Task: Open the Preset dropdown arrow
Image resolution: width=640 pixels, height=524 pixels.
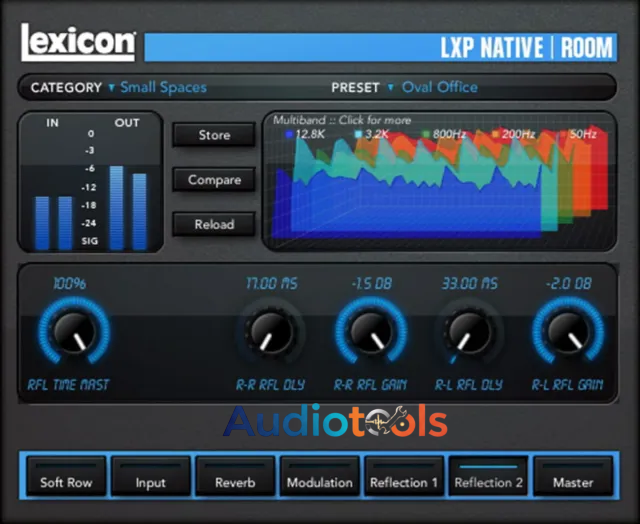Action: click(391, 87)
